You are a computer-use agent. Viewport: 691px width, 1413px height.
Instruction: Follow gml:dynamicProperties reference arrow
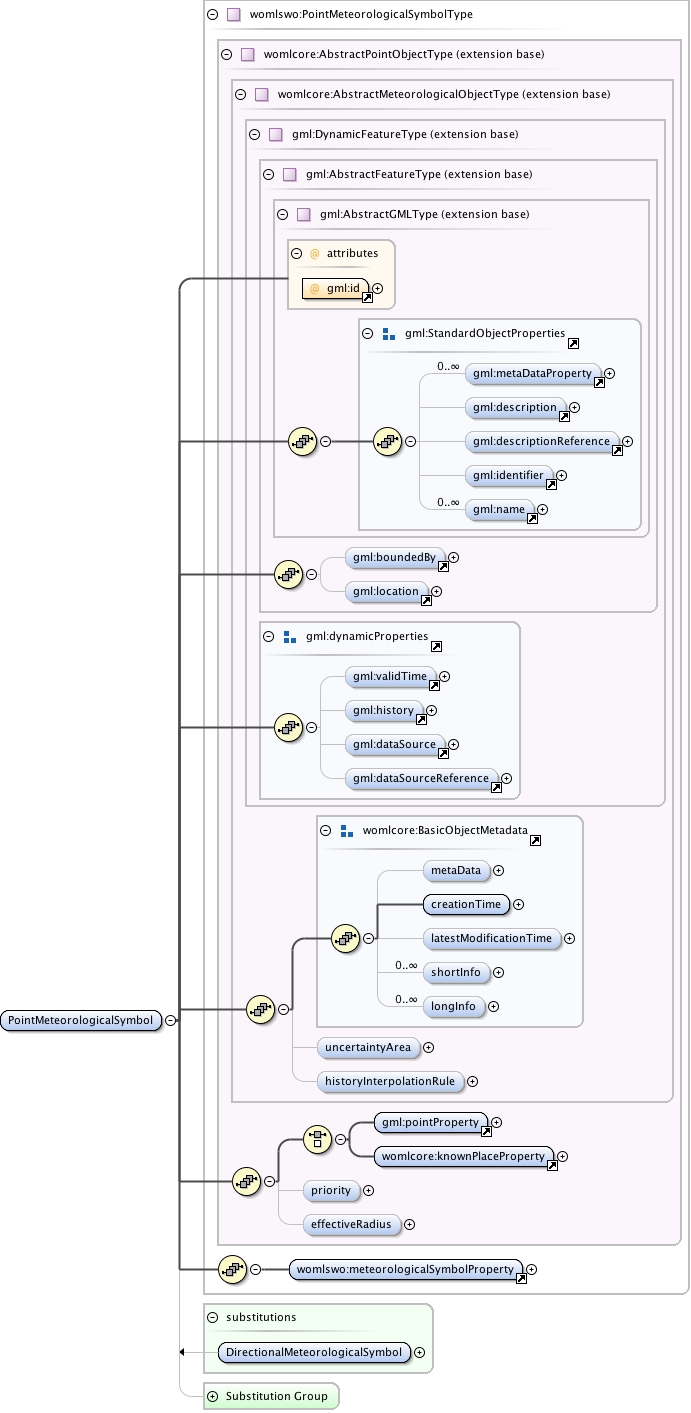click(437, 646)
